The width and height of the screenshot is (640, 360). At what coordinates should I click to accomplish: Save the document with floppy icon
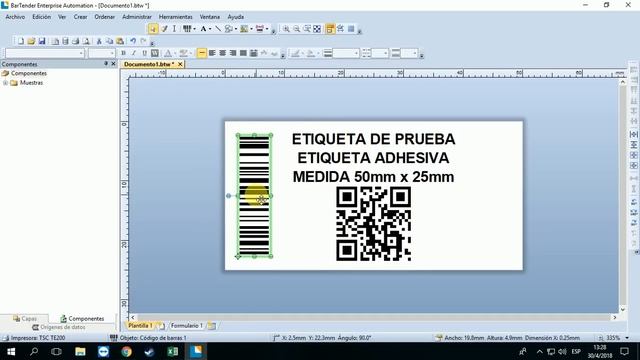pyautogui.click(x=42, y=41)
